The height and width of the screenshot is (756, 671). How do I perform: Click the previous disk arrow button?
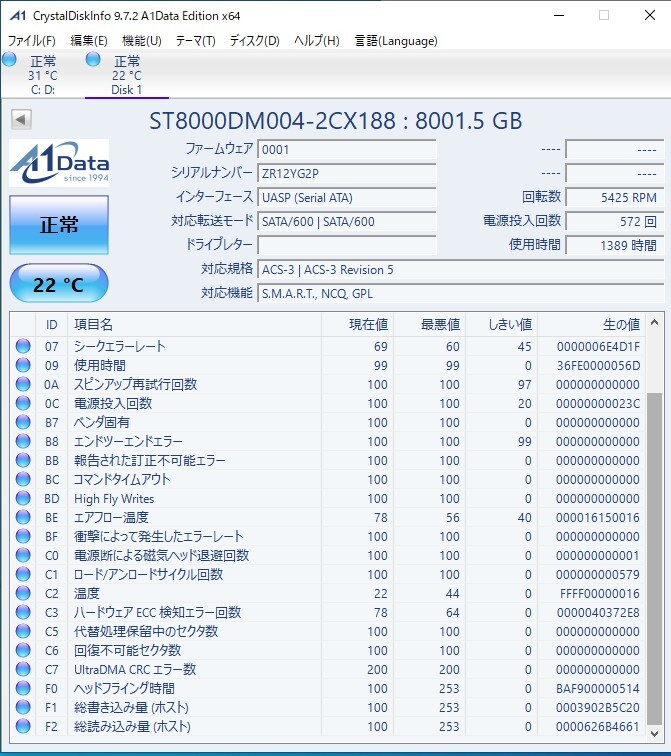pyautogui.click(x=21, y=120)
